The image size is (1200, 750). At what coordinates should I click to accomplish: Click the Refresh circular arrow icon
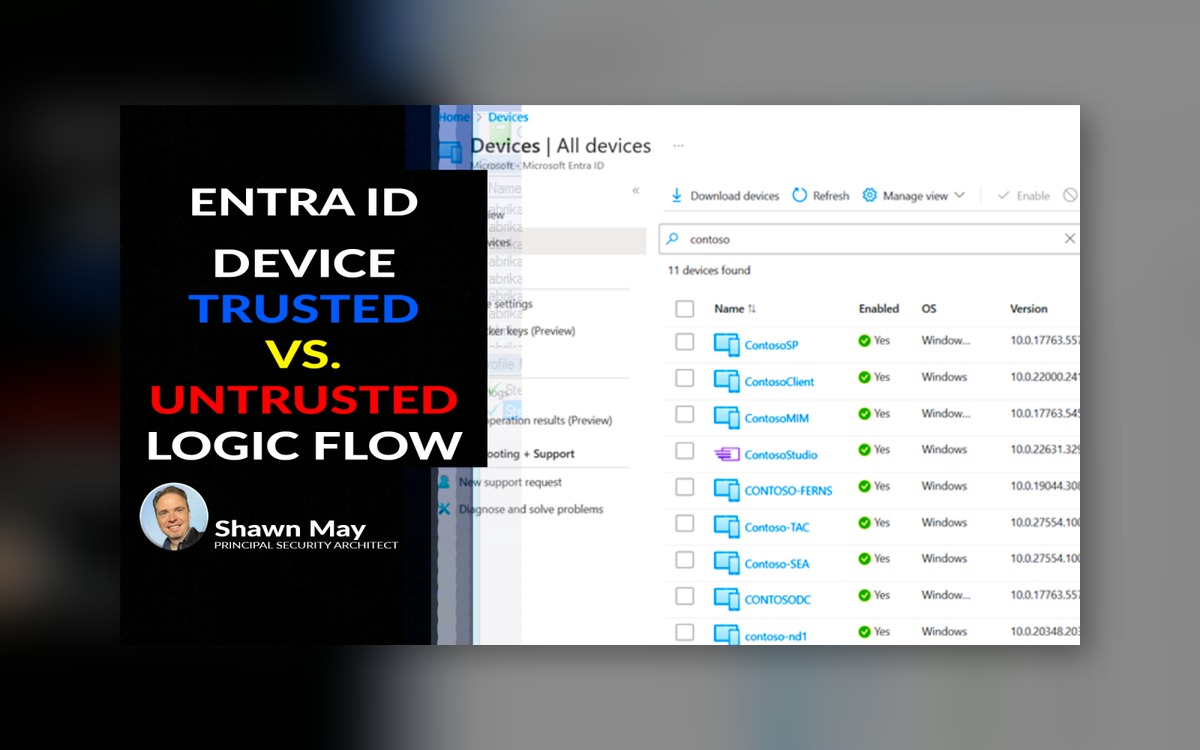click(800, 195)
